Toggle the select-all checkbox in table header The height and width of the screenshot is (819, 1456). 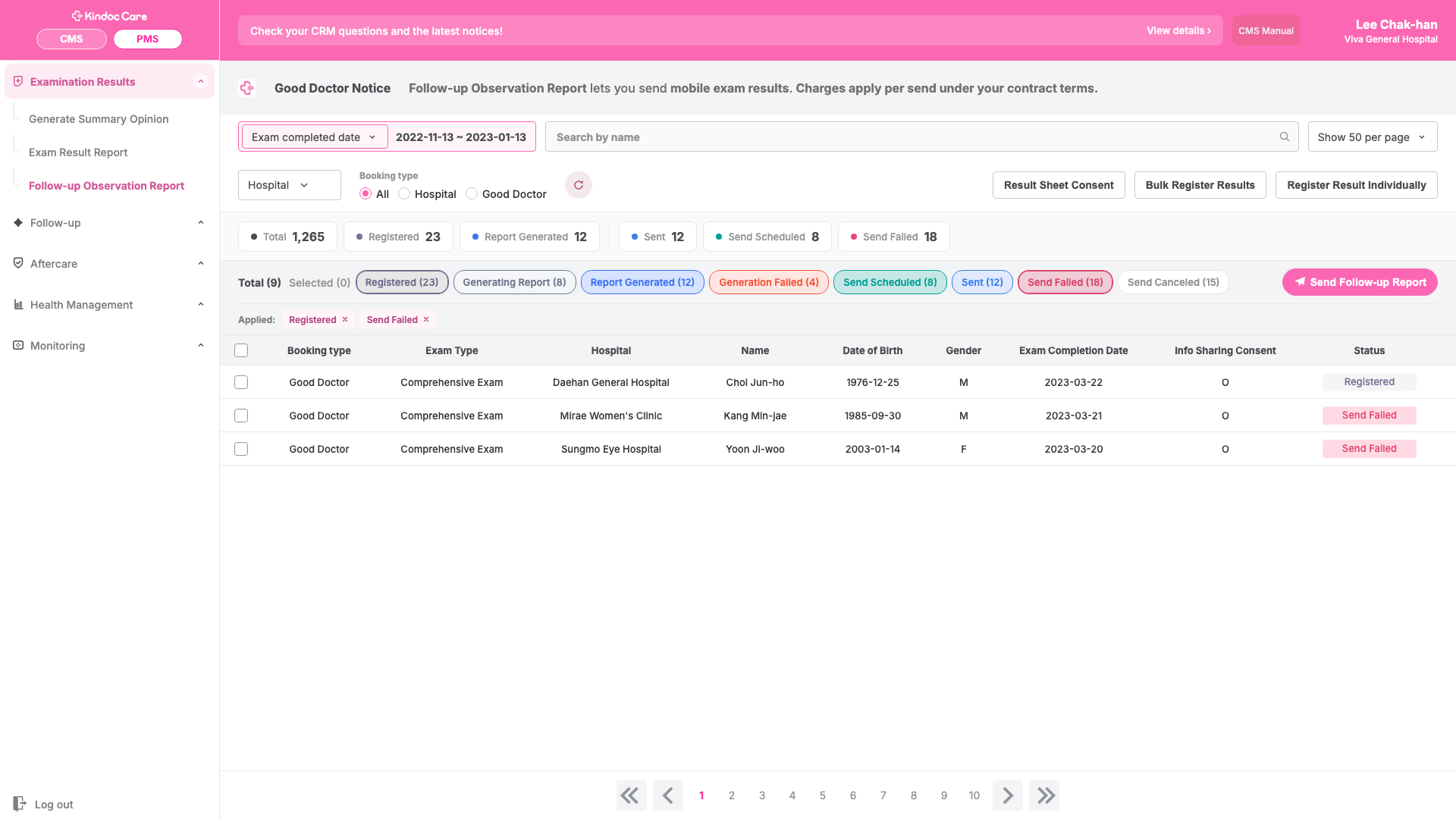(x=241, y=350)
